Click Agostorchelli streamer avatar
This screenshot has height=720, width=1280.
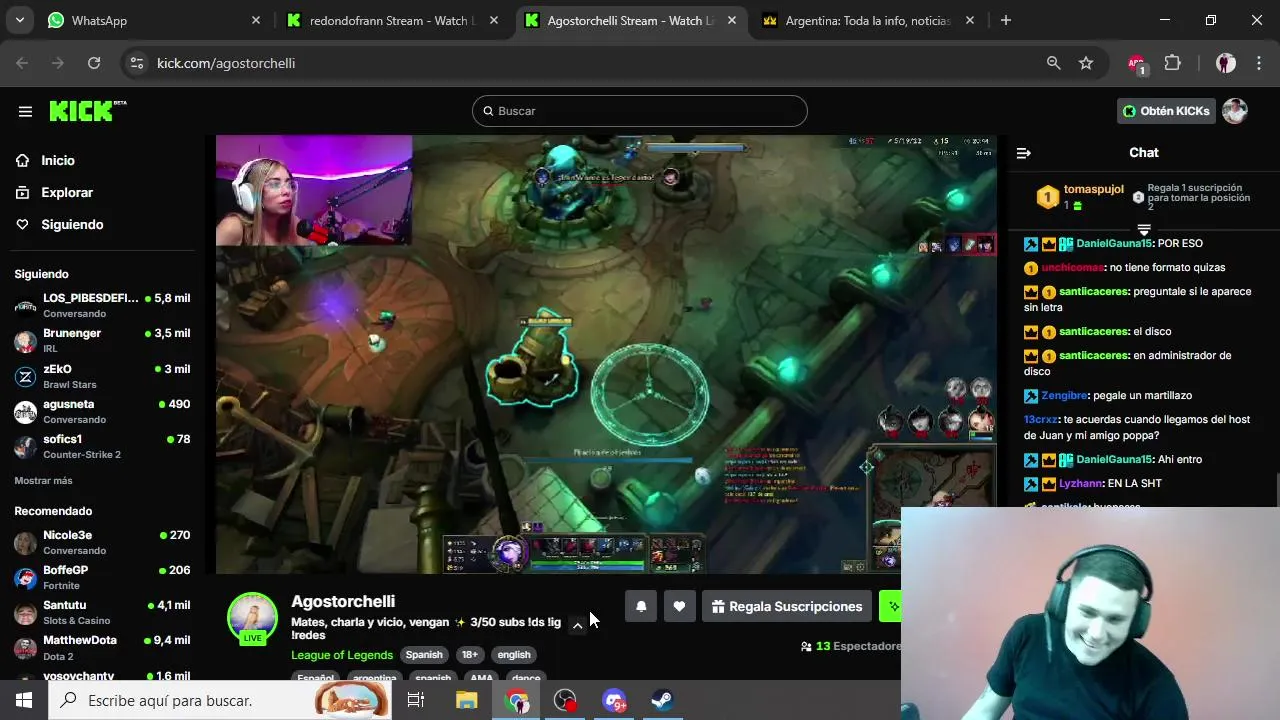pos(252,616)
